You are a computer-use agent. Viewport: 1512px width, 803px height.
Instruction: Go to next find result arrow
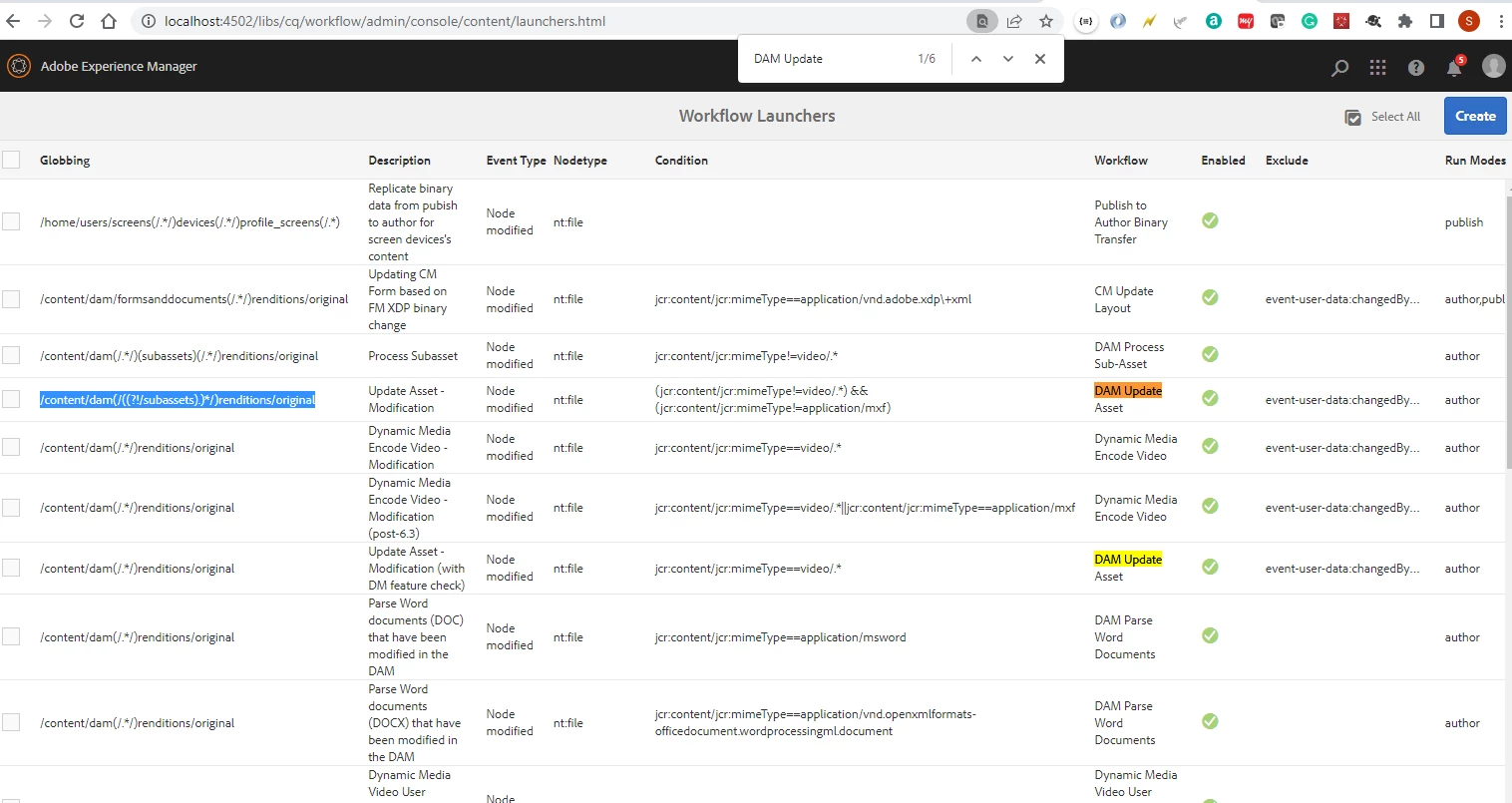[1008, 59]
